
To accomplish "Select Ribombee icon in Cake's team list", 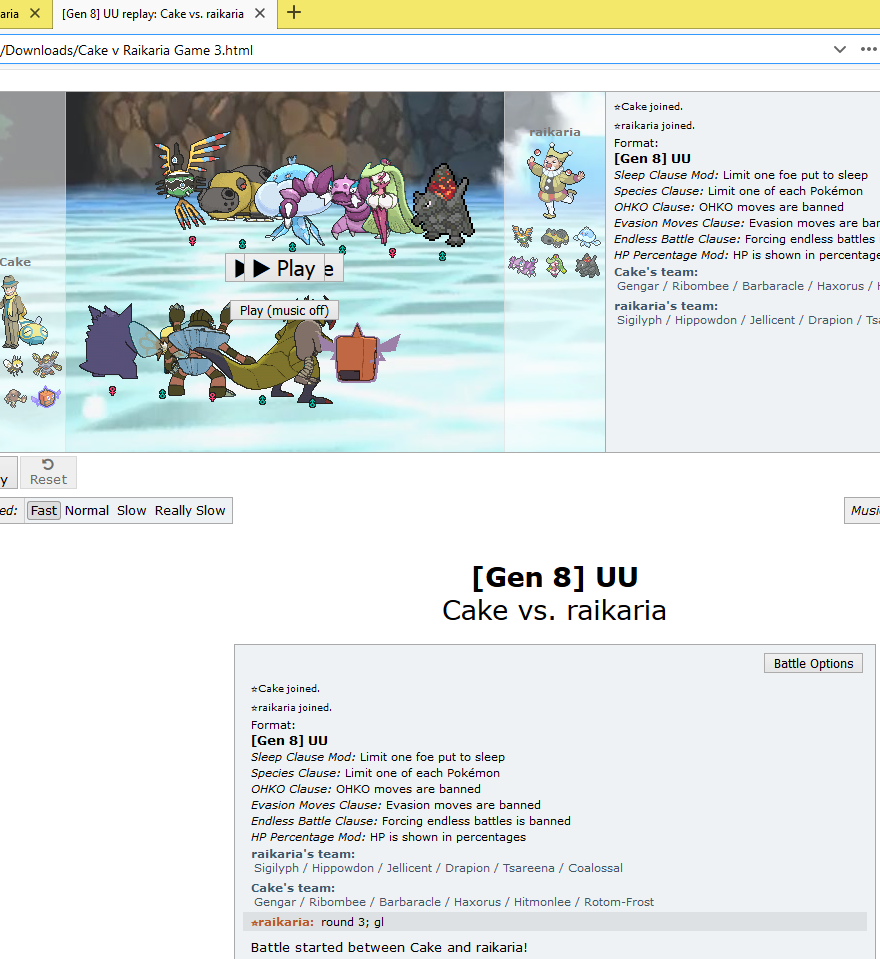I will coord(13,365).
